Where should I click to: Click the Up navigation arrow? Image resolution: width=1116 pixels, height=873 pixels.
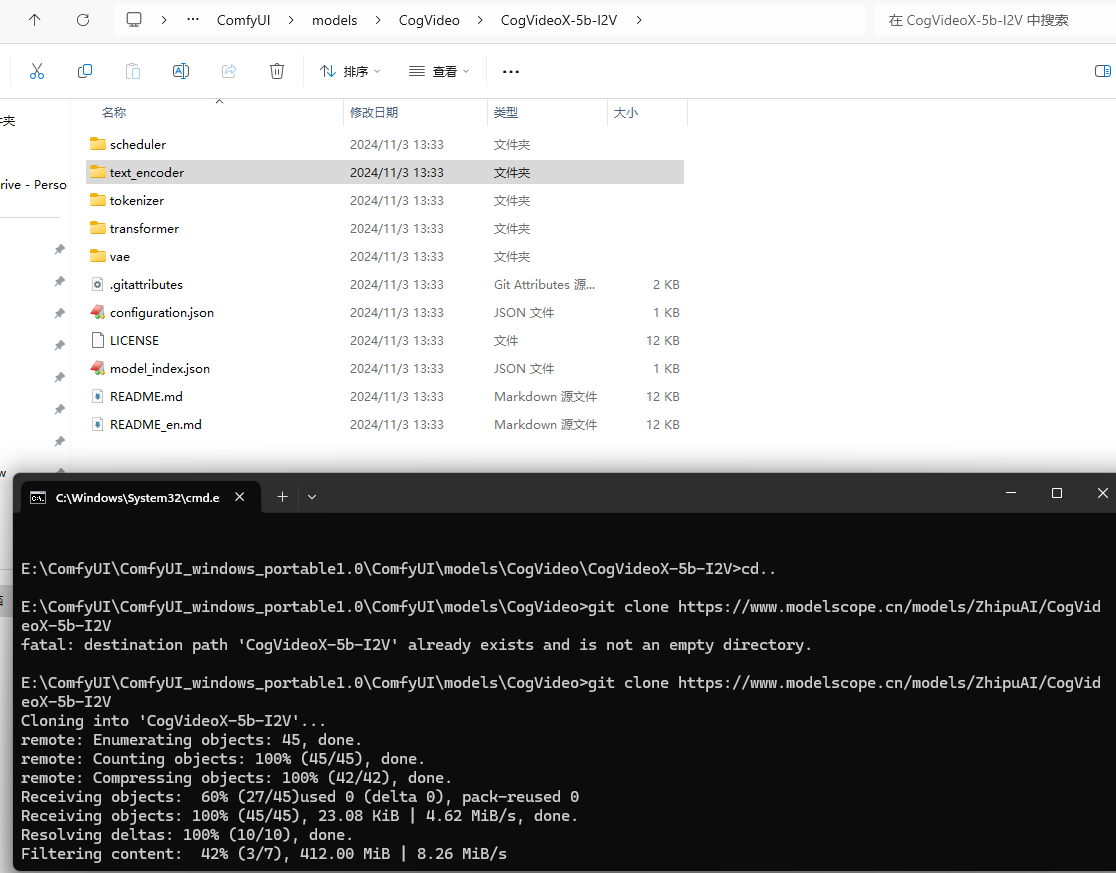click(x=36, y=20)
